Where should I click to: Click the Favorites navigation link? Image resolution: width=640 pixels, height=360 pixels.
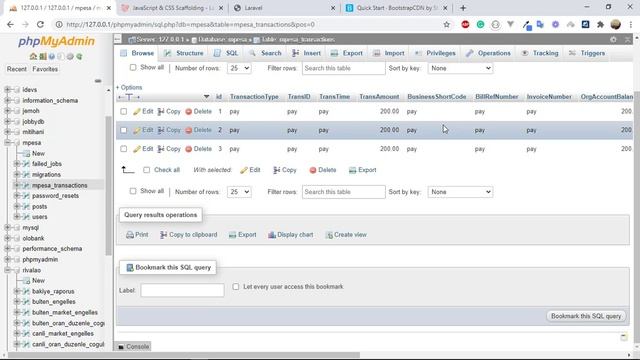click(45, 69)
